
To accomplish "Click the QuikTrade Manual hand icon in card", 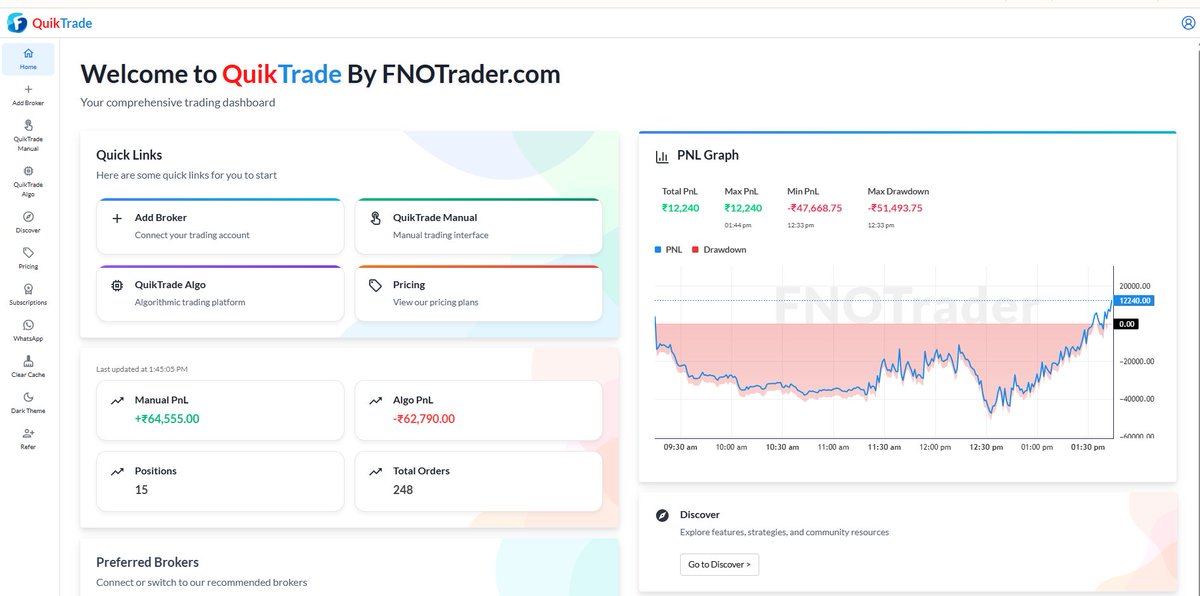I will 375,218.
